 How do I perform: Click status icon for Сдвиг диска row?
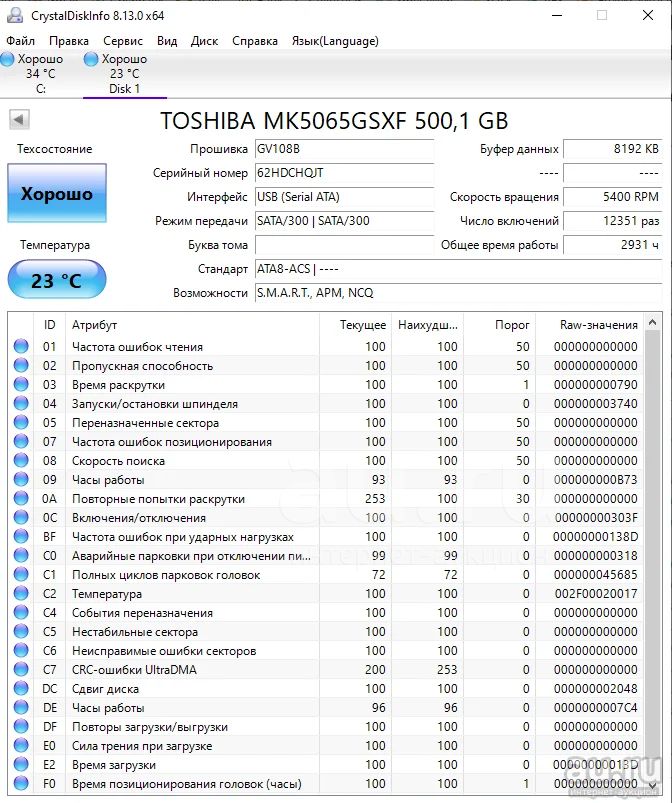click(x=21, y=688)
